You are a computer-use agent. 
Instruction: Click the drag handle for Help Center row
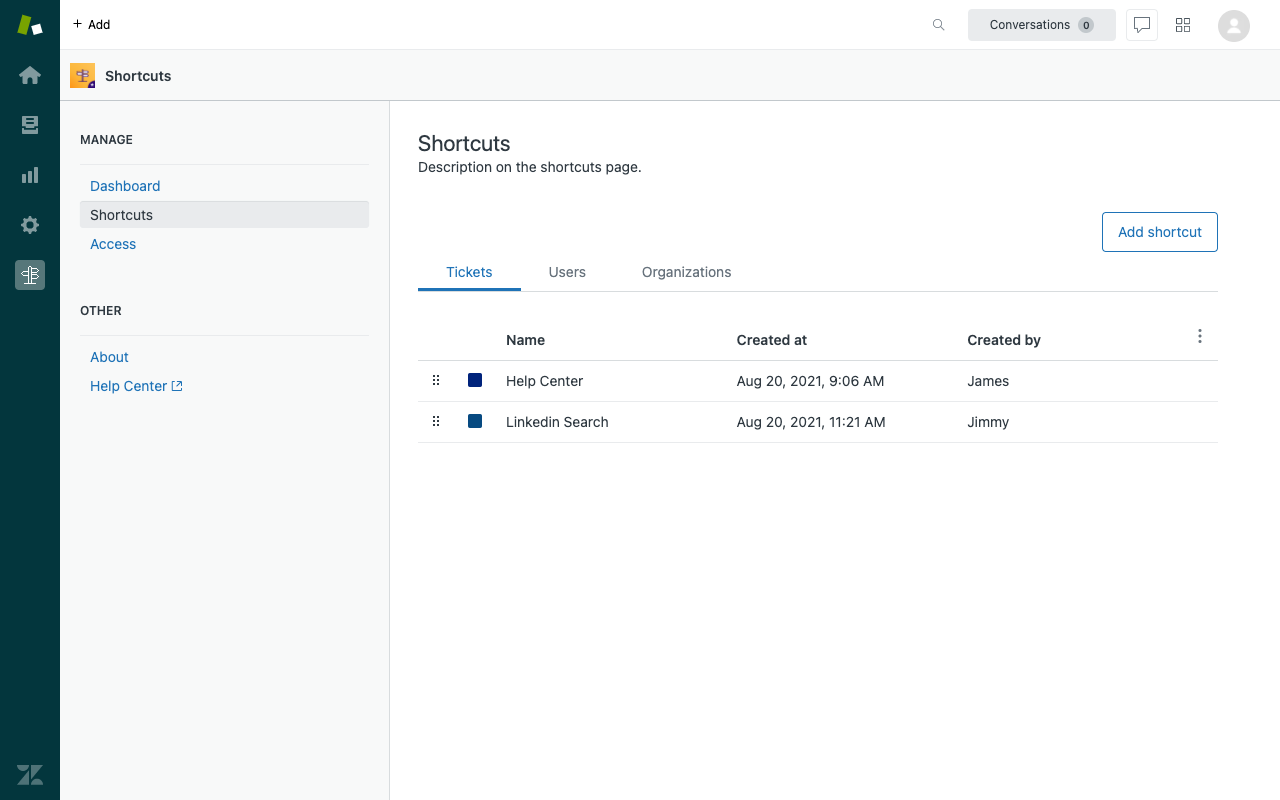[x=436, y=380]
